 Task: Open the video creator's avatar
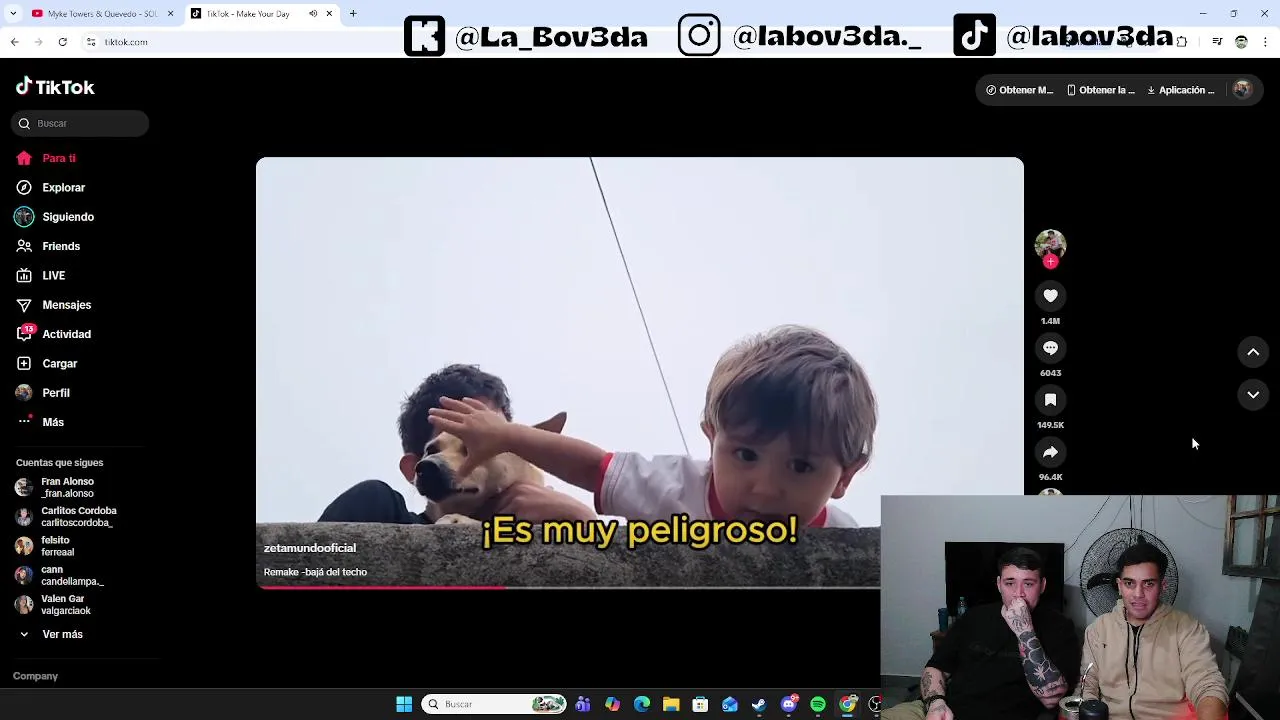click(x=1050, y=244)
